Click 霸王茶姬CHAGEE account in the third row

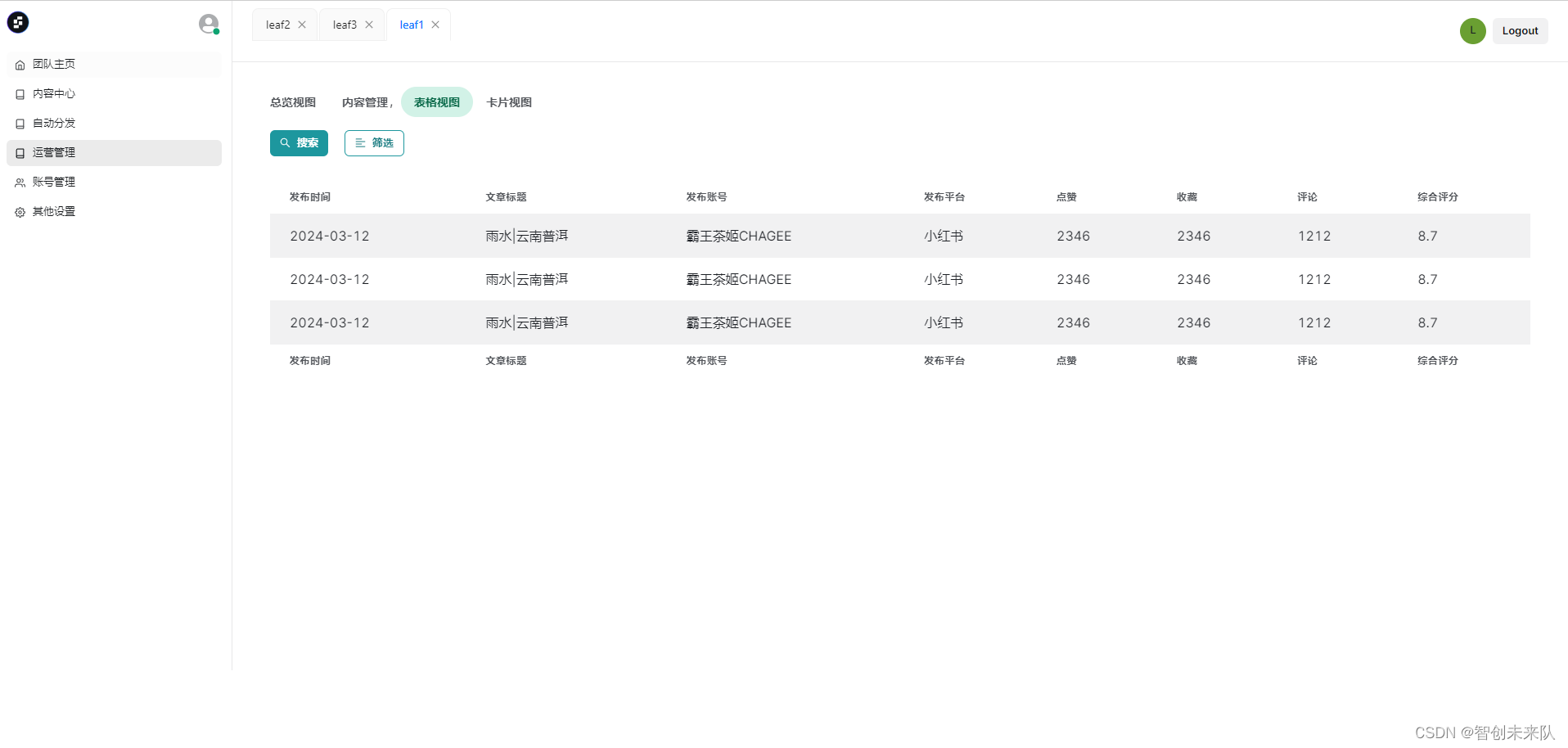click(738, 323)
